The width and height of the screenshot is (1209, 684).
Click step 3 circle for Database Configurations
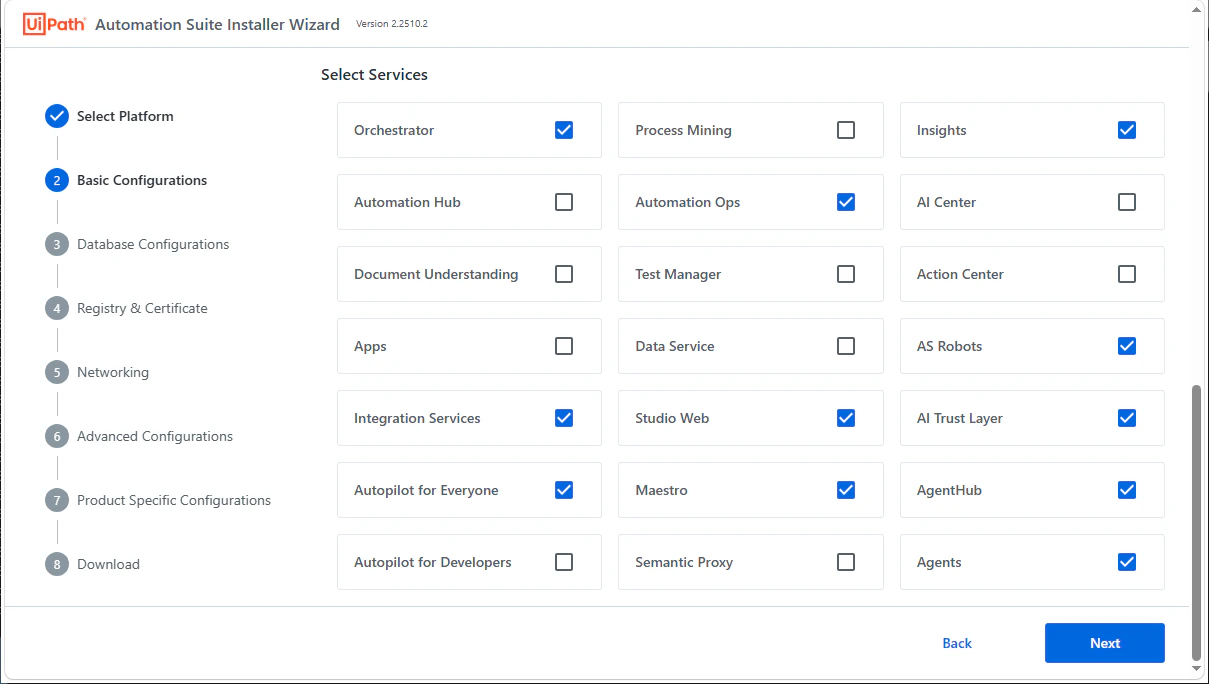pos(57,244)
